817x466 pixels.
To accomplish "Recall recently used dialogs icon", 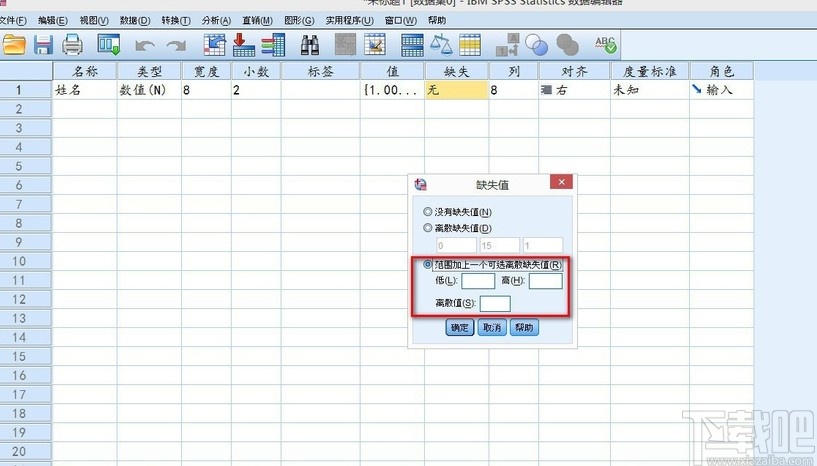I will tap(109, 45).
